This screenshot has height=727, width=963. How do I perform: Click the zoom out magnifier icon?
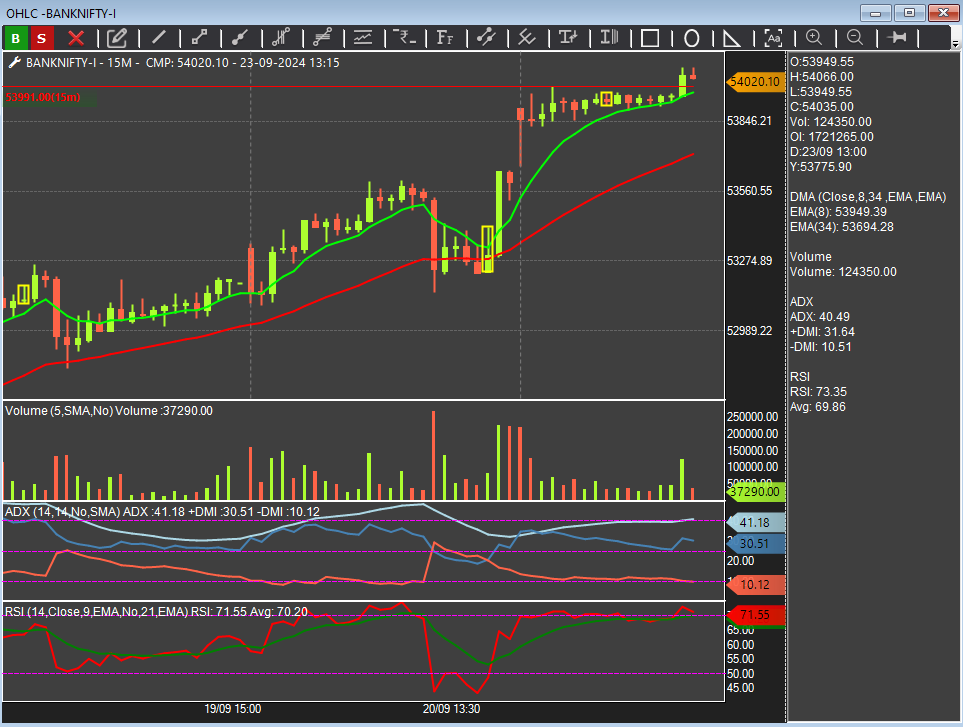click(x=855, y=38)
